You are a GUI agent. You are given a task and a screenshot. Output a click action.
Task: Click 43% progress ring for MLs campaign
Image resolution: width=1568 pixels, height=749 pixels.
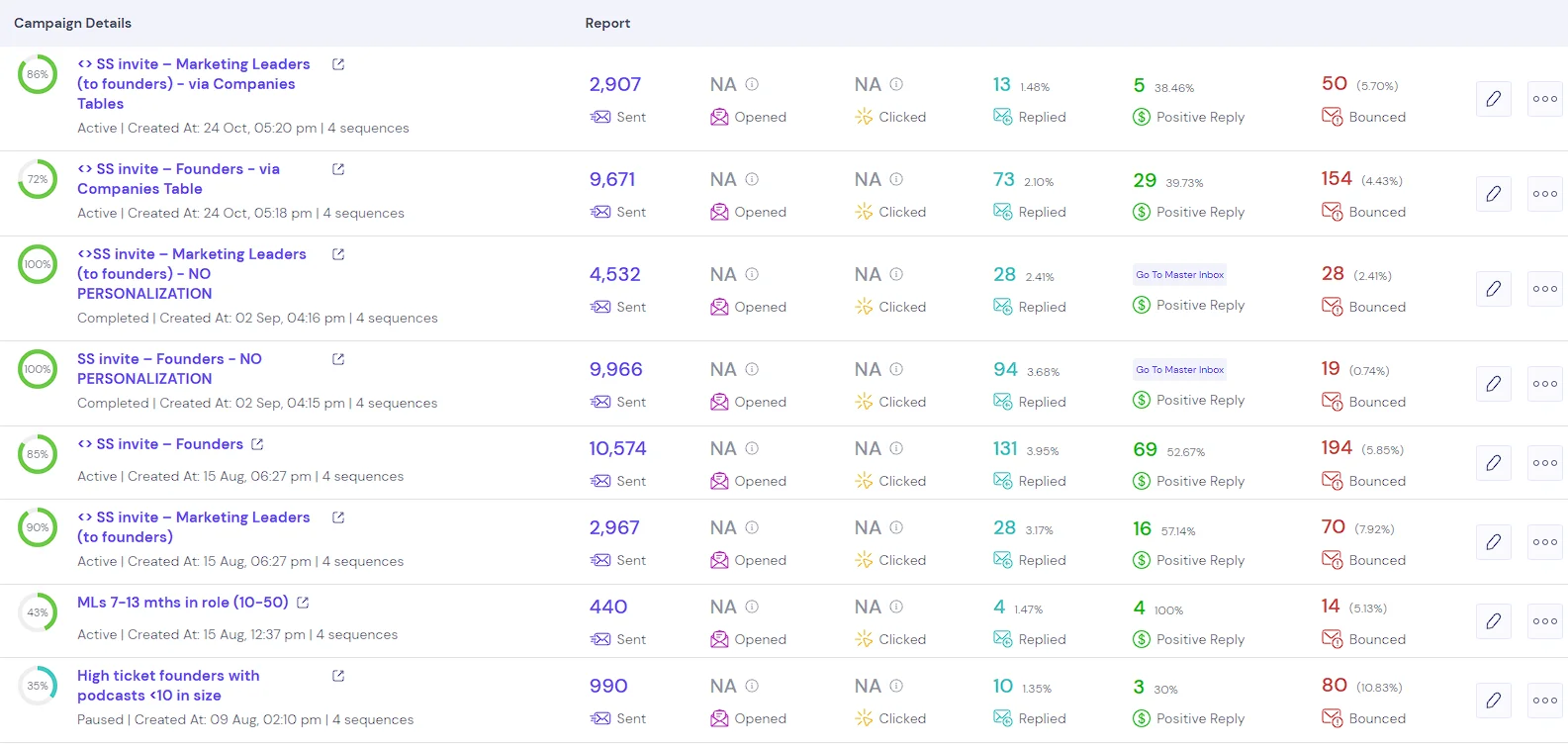tap(38, 612)
